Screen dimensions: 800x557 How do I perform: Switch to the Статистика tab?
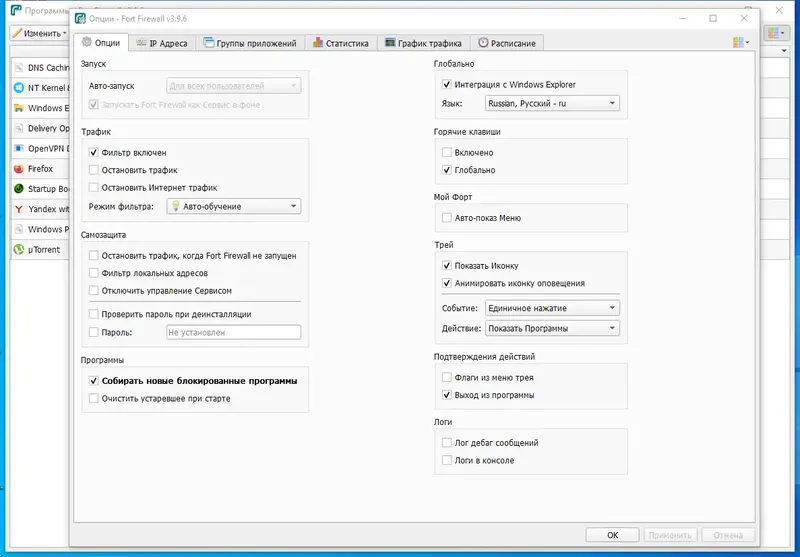[x=341, y=43]
